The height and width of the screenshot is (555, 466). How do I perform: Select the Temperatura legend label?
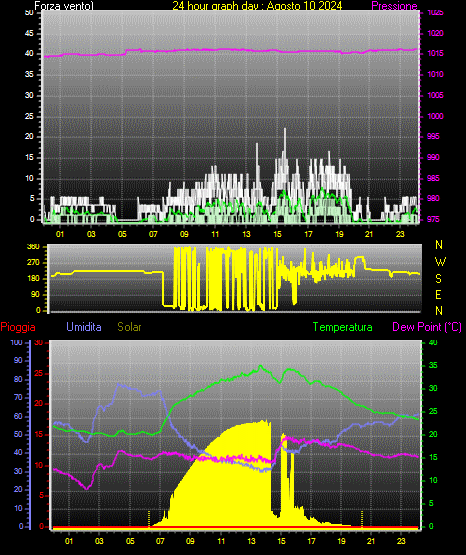[x=343, y=327]
